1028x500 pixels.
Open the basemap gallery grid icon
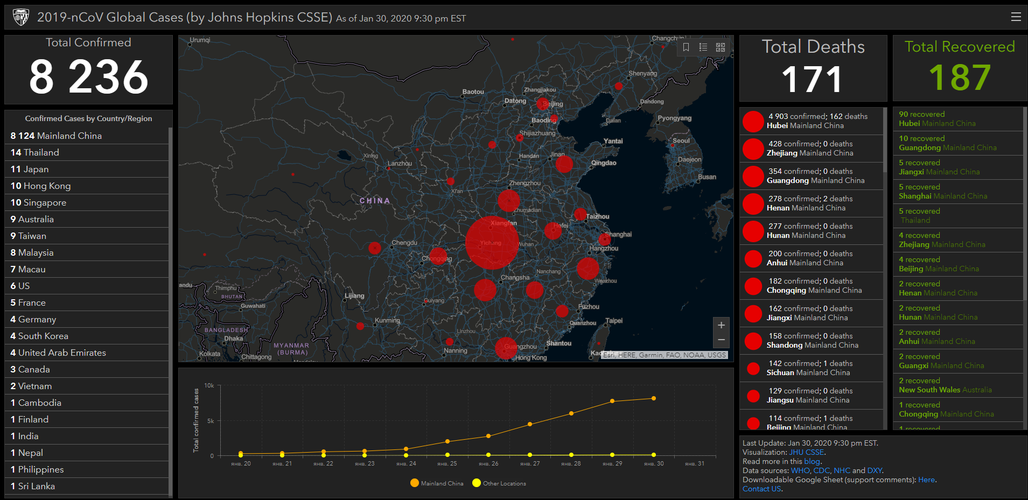point(720,47)
